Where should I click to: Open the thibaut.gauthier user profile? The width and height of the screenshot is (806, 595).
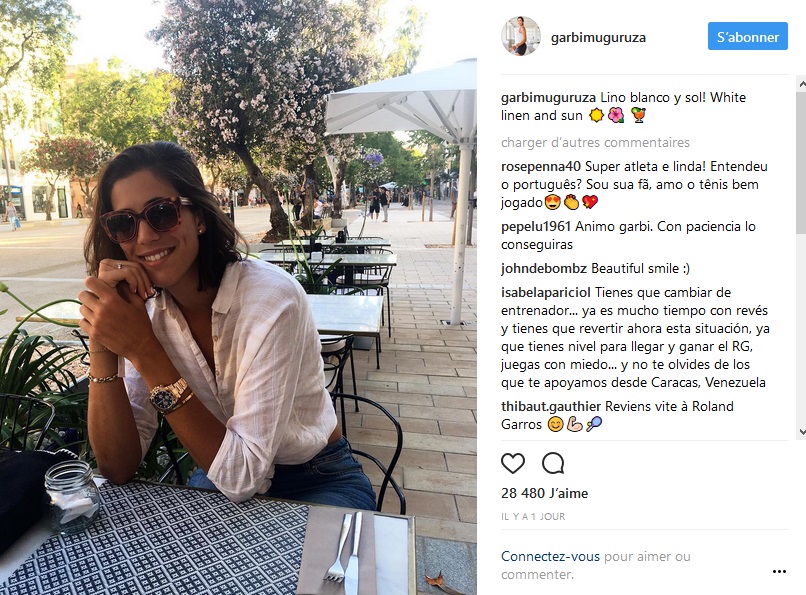[551, 406]
